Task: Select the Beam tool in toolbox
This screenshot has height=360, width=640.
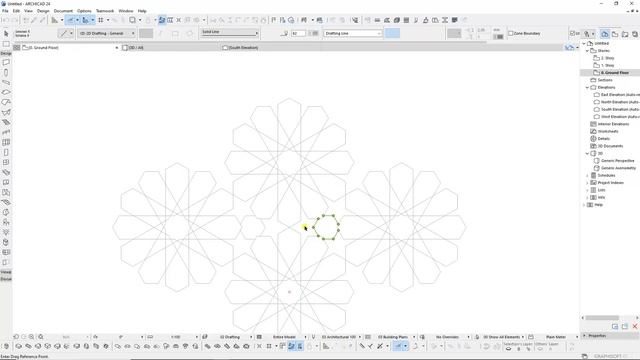Action: 6,82
